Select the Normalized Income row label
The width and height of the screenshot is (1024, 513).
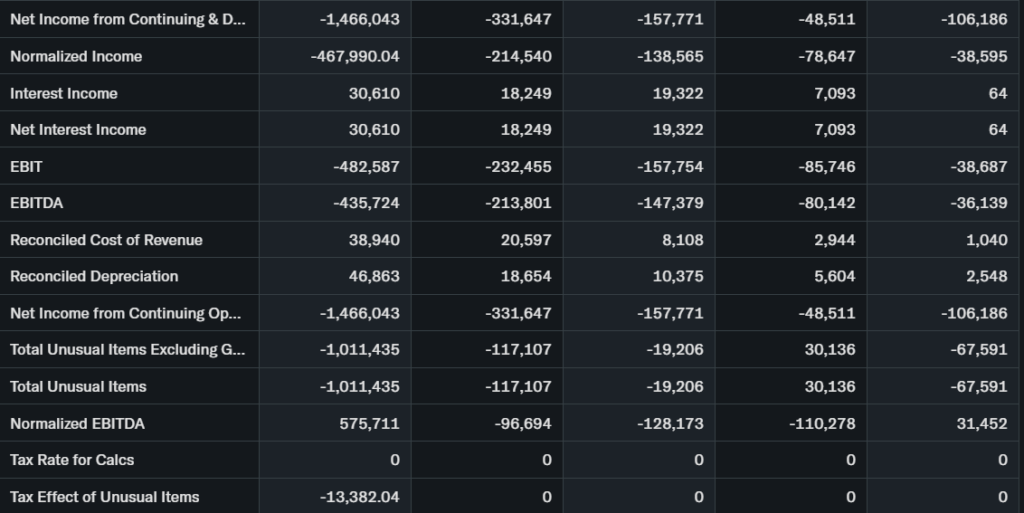pos(76,56)
